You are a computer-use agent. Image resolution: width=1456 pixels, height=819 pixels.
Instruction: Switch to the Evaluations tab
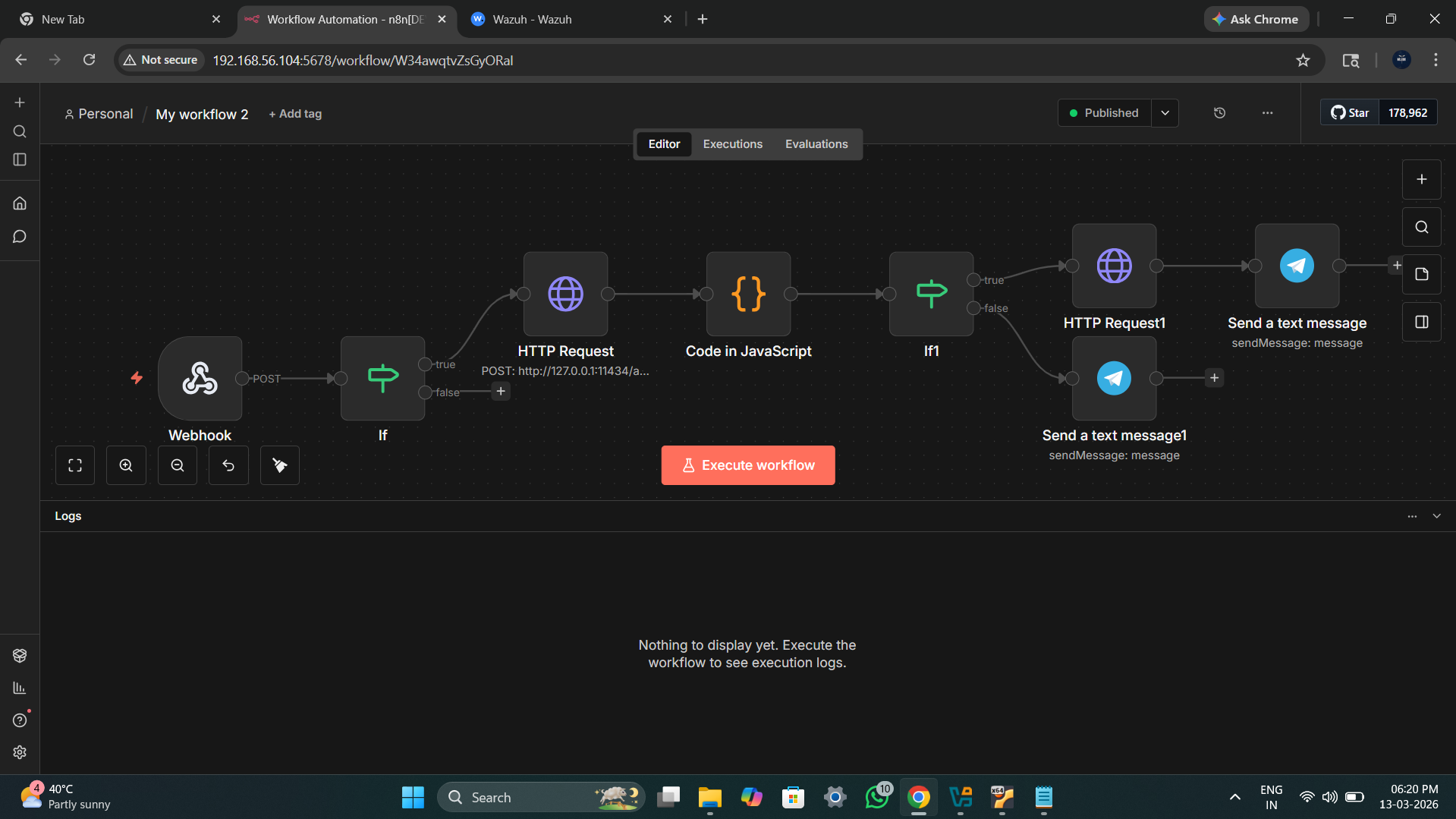point(816,144)
